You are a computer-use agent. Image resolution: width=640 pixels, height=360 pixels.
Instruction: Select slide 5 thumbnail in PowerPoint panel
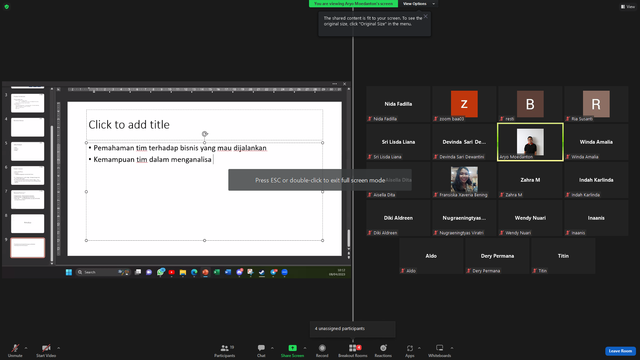27,151
